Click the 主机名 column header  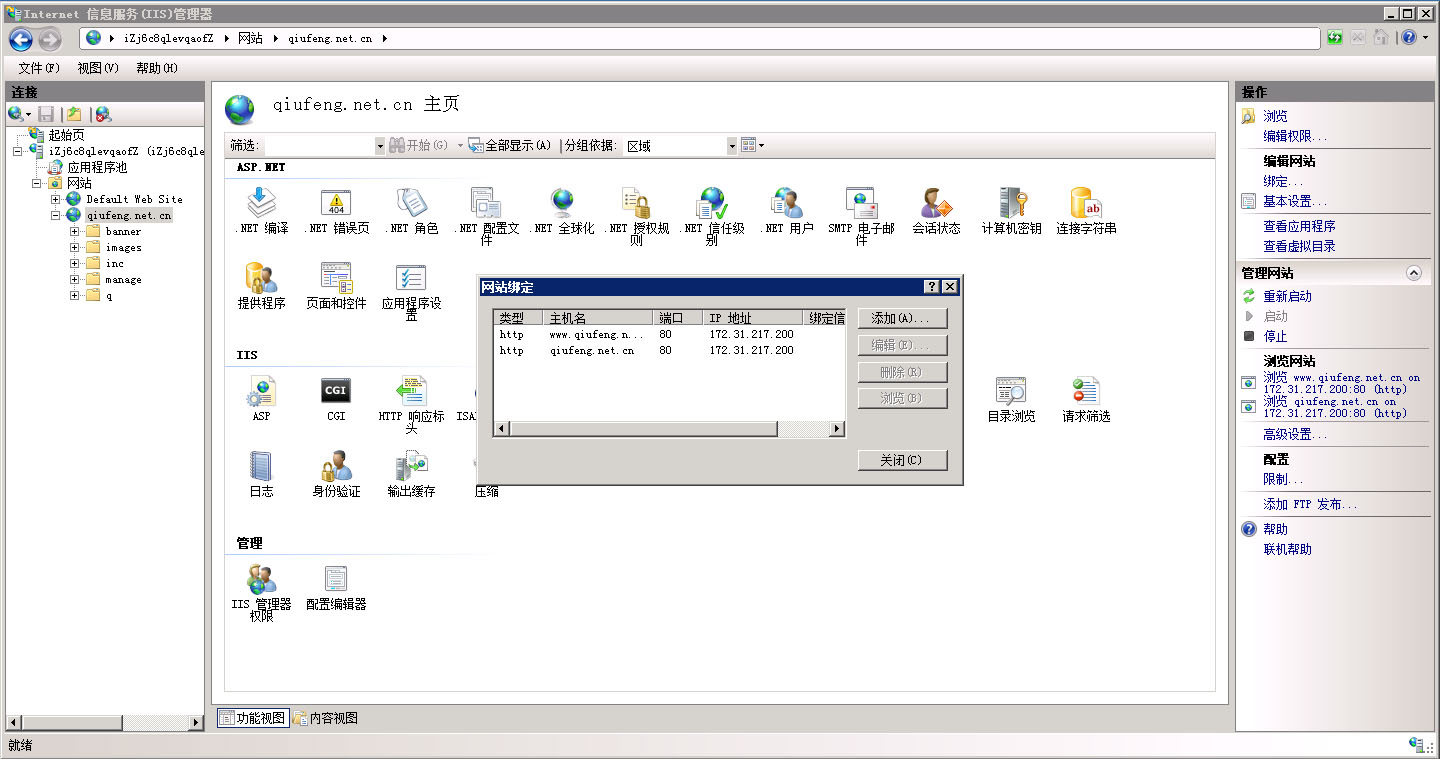(x=598, y=318)
